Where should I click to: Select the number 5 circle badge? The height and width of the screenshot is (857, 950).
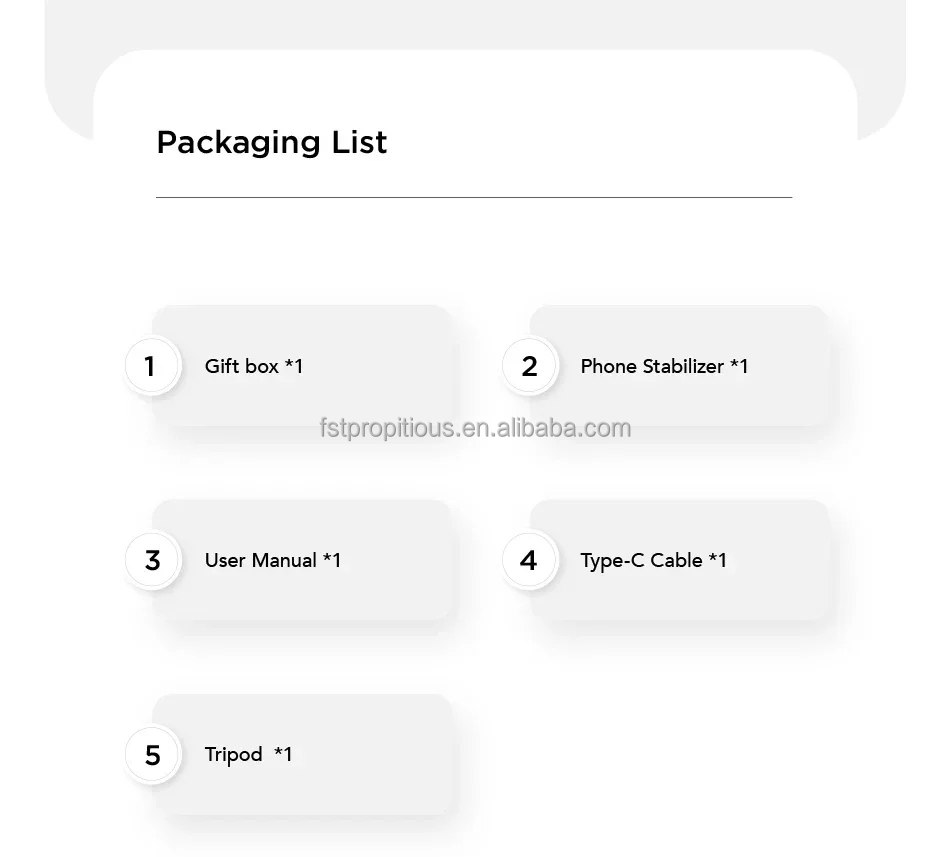pos(152,754)
